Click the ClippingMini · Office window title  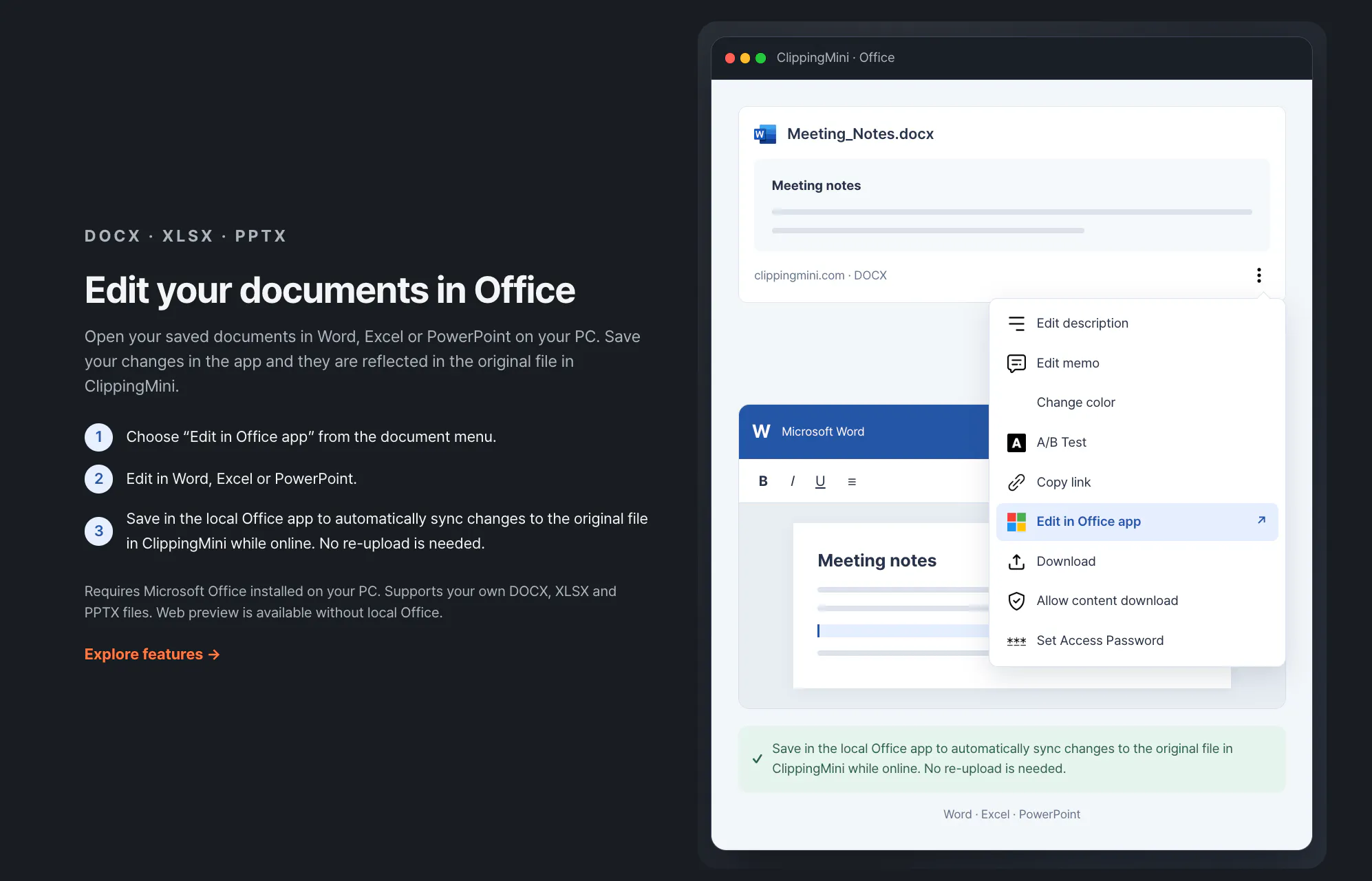click(835, 58)
